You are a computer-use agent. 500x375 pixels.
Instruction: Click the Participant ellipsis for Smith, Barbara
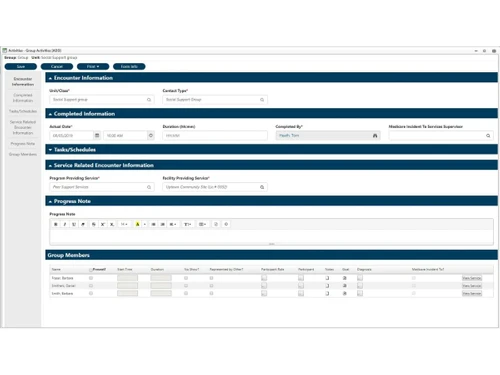click(301, 293)
